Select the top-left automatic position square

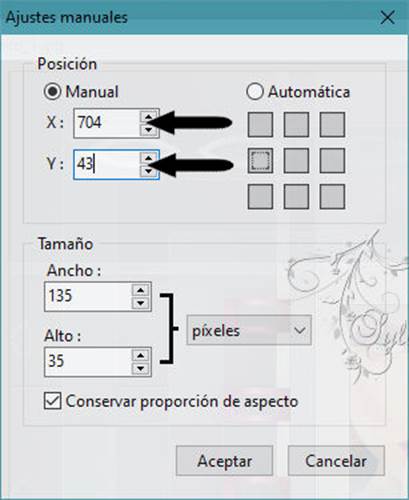[260, 125]
